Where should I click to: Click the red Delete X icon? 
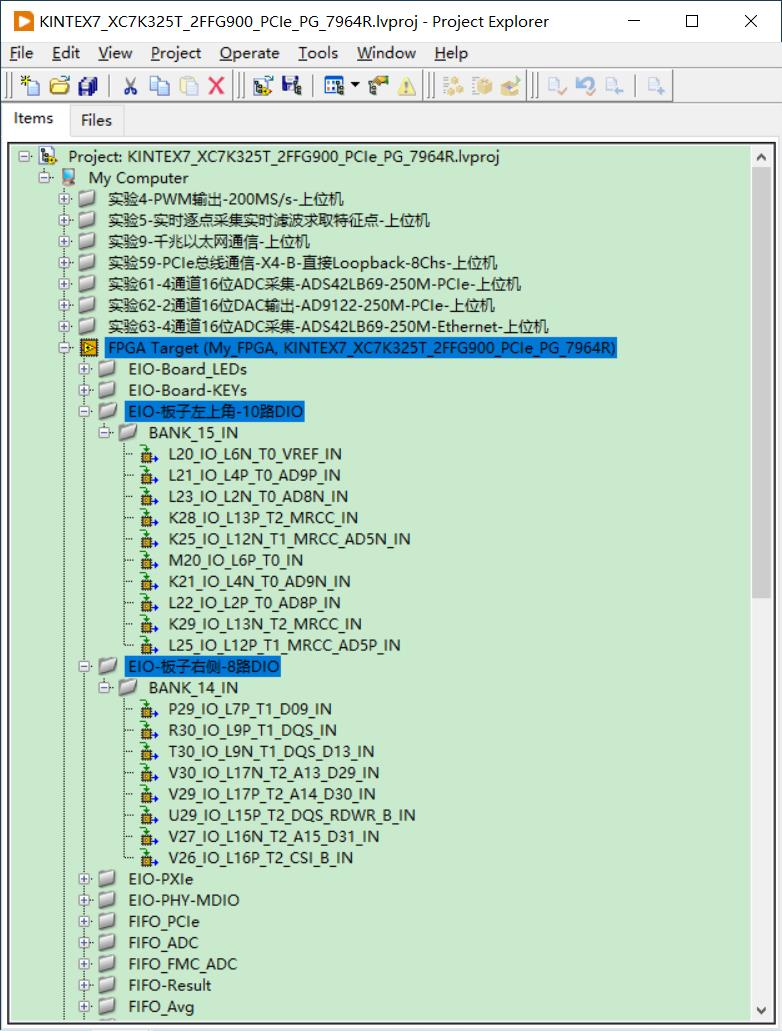tap(216, 85)
